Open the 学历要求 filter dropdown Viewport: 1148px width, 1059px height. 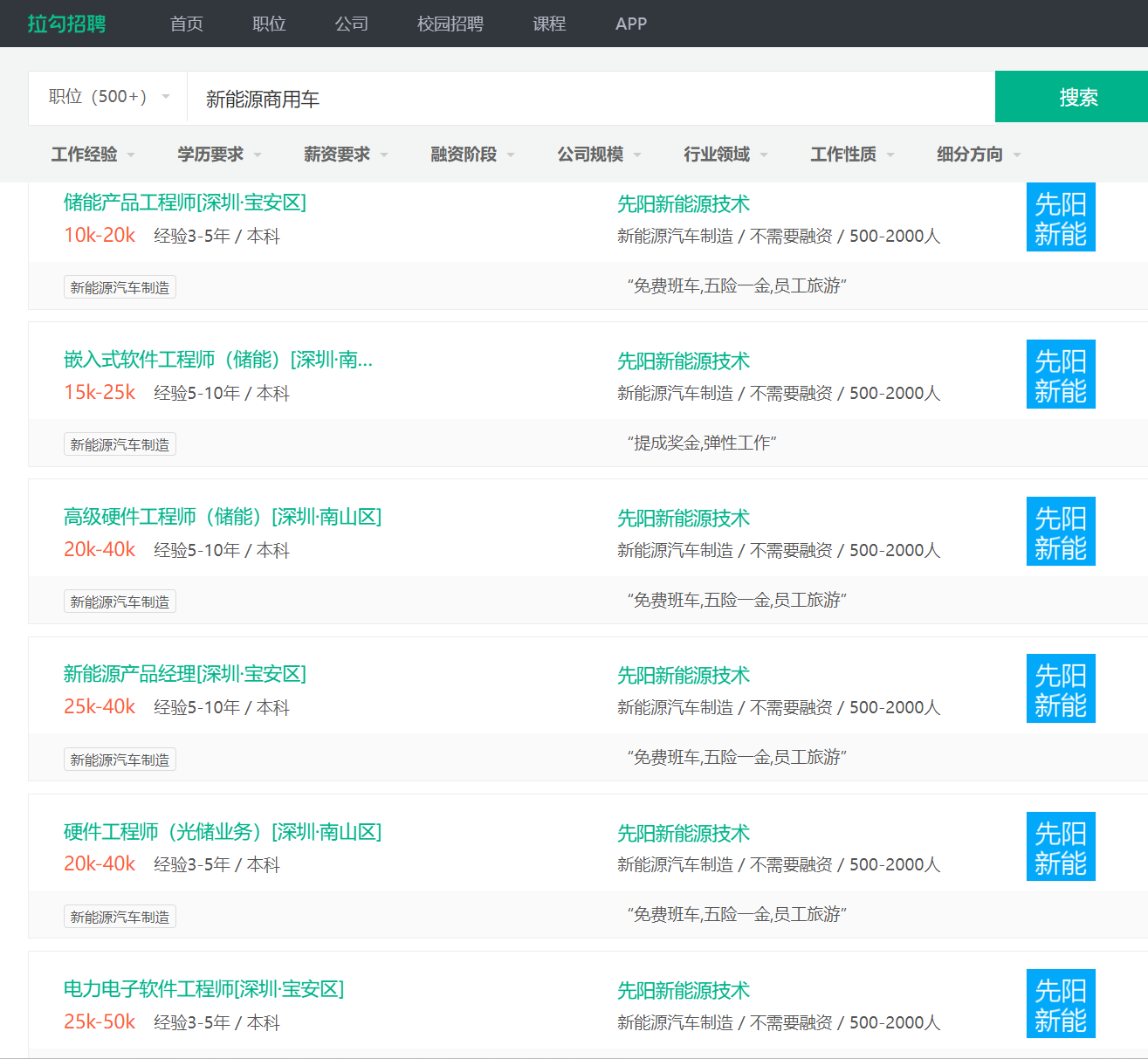click(x=219, y=155)
